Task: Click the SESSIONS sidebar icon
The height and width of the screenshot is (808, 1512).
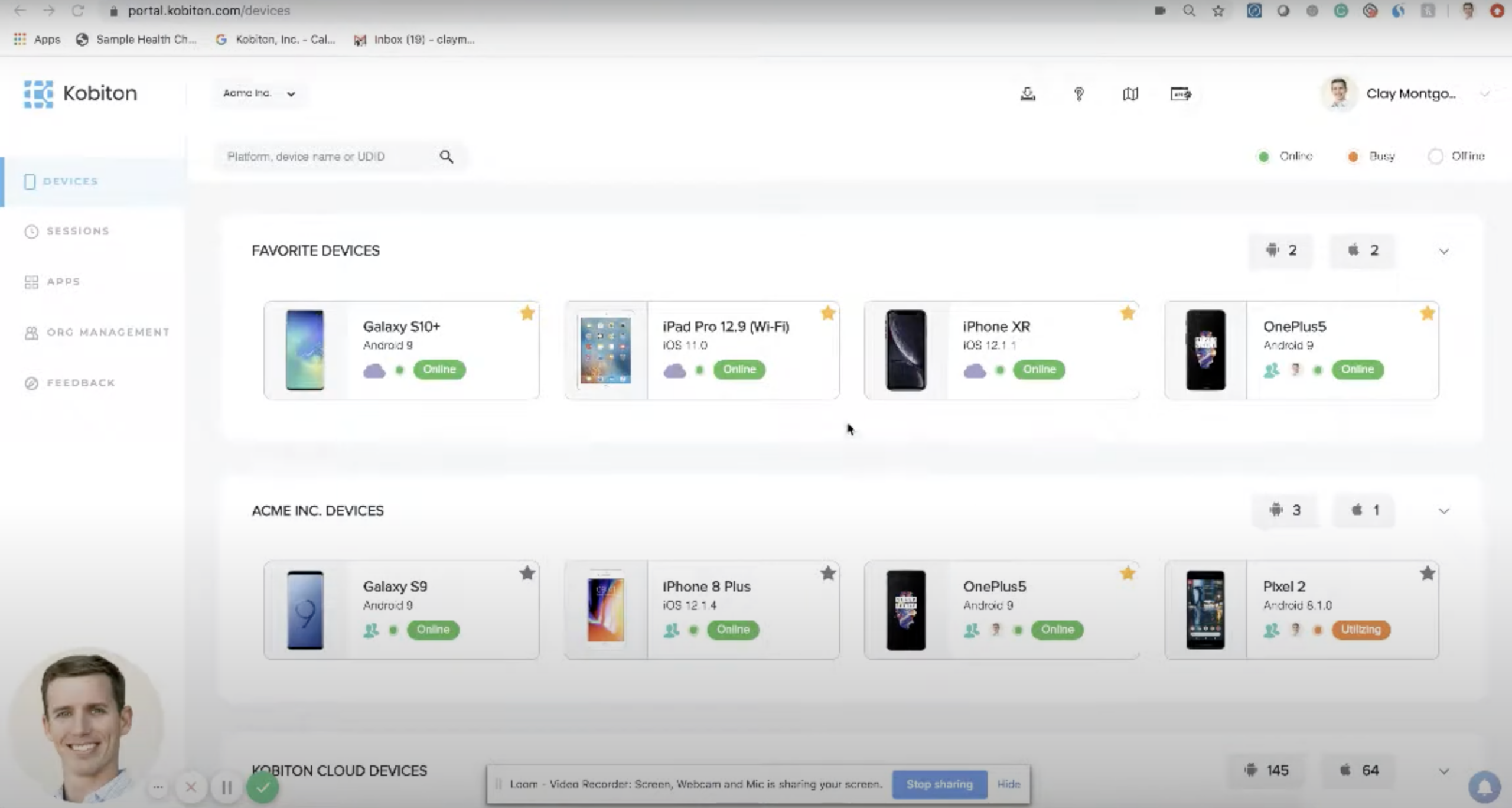Action: 31,231
